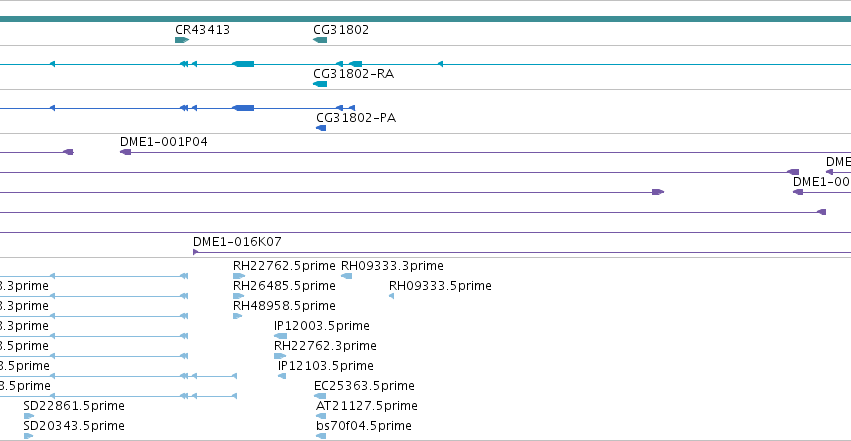Select the RH22762.5prime EST glyph
Screen dimensions: 851x441
(x=239, y=276)
